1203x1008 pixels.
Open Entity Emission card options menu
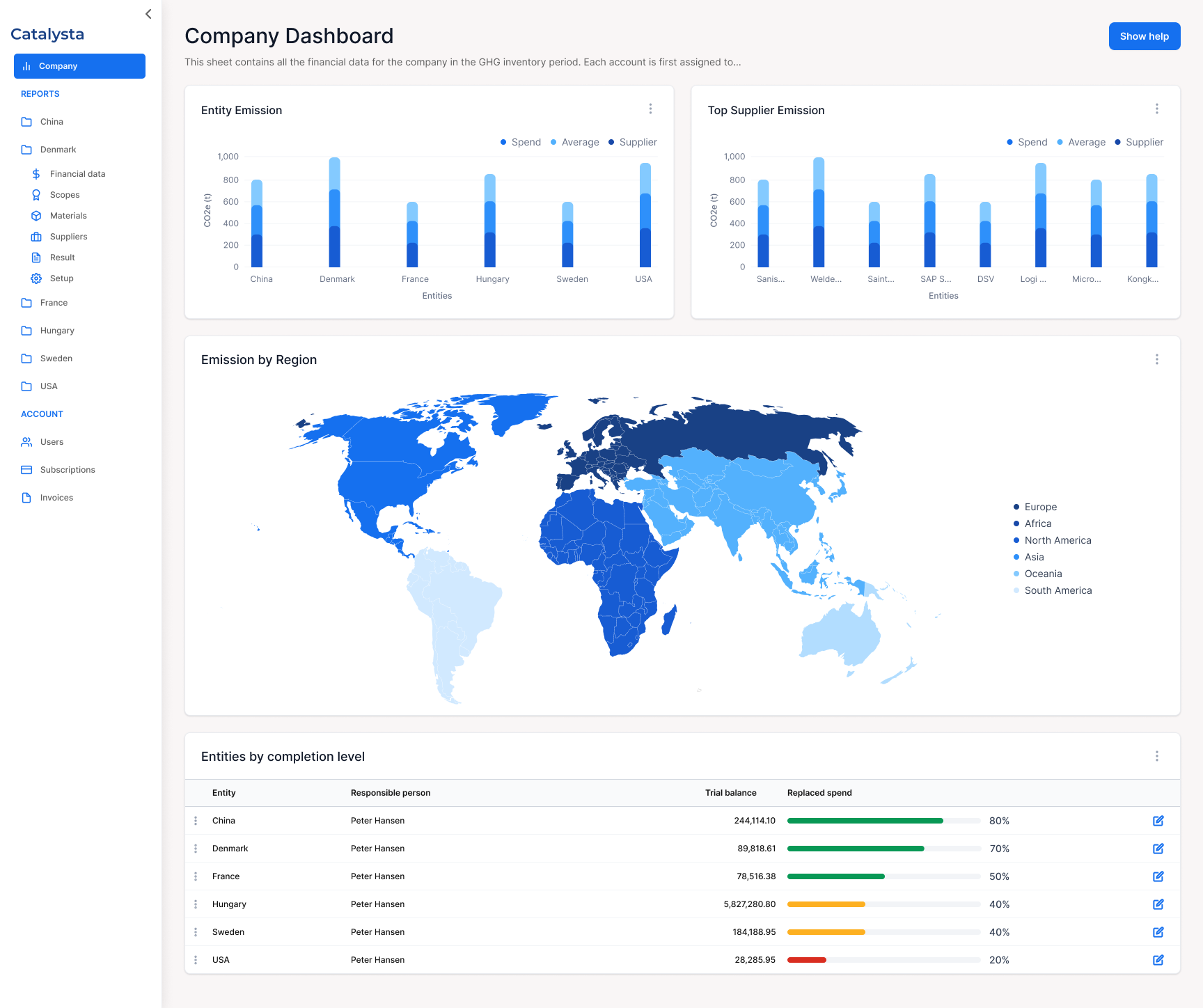tap(650, 109)
